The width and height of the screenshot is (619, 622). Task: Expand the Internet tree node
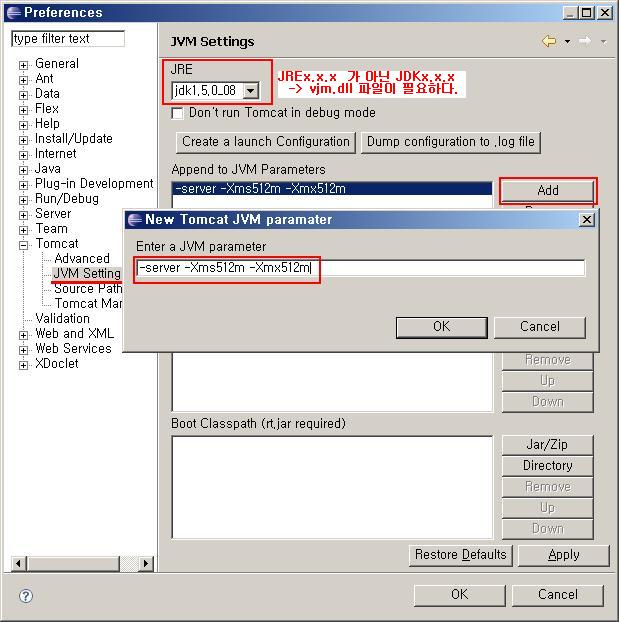(x=23, y=155)
